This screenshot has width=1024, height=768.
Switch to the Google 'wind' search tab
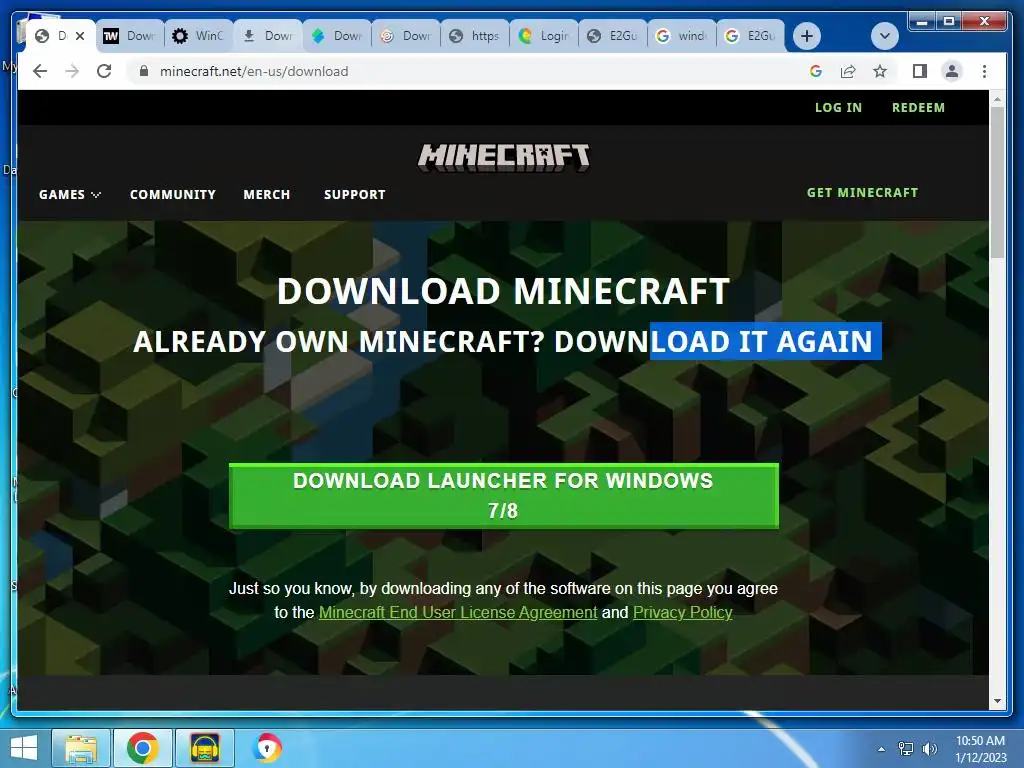(x=682, y=36)
